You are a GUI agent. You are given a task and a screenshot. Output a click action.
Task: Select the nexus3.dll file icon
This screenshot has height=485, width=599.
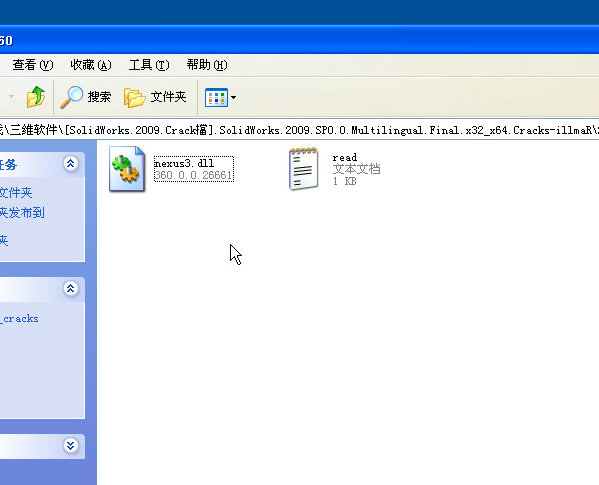[127, 169]
